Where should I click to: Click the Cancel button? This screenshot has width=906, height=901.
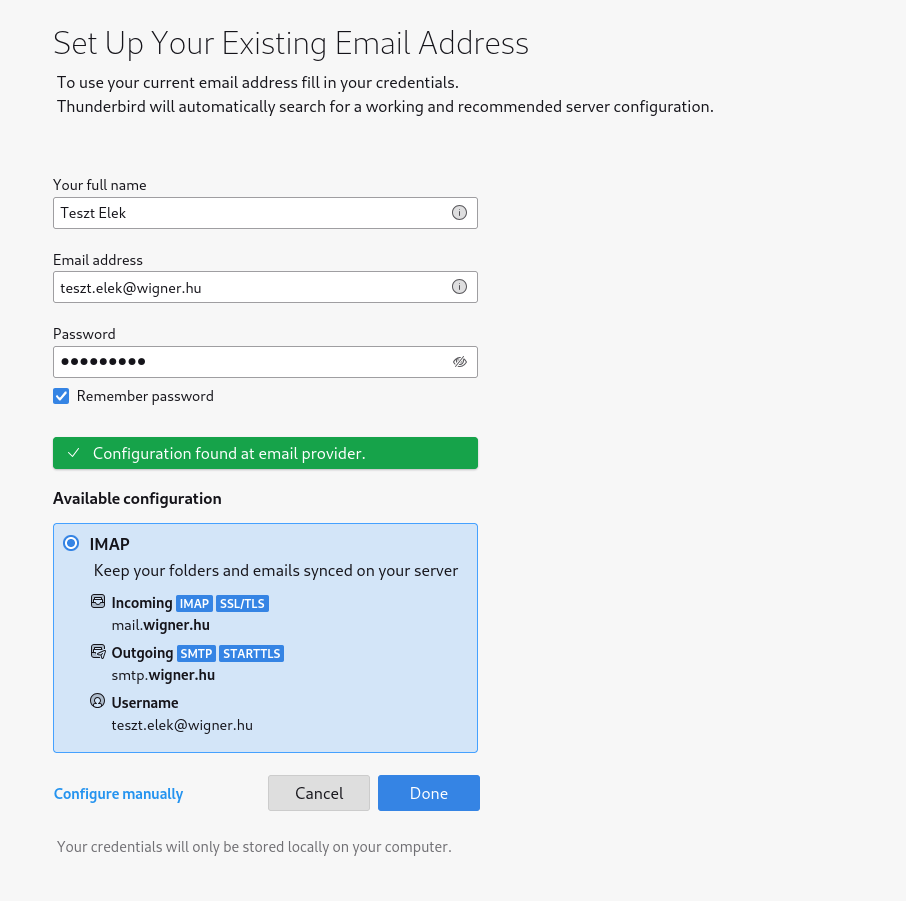coord(319,793)
